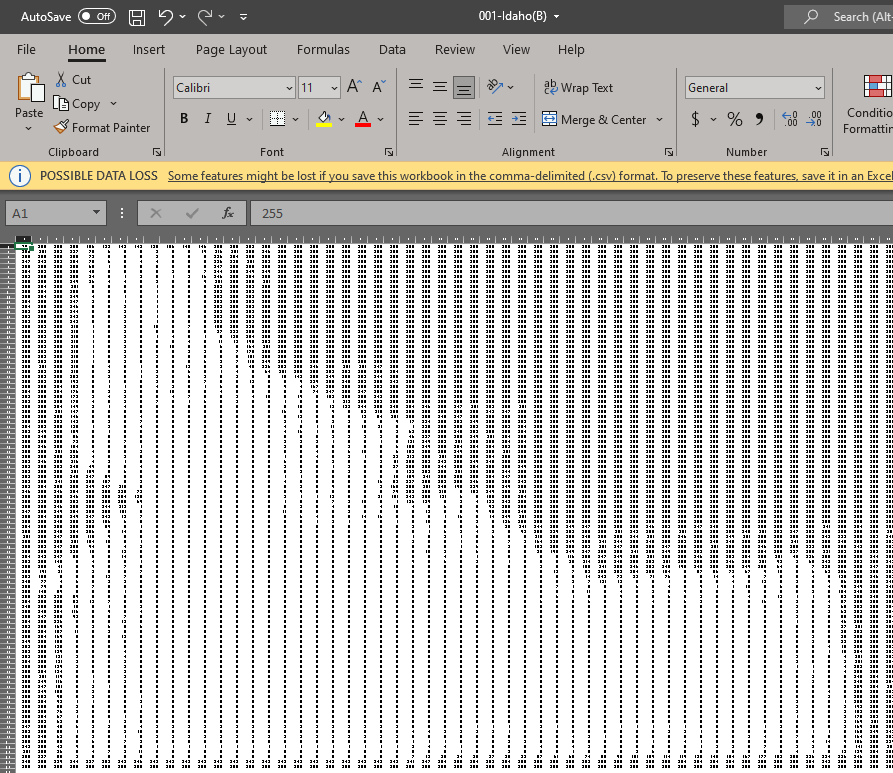
Task: Click Top Align icon
Action: coord(416,87)
